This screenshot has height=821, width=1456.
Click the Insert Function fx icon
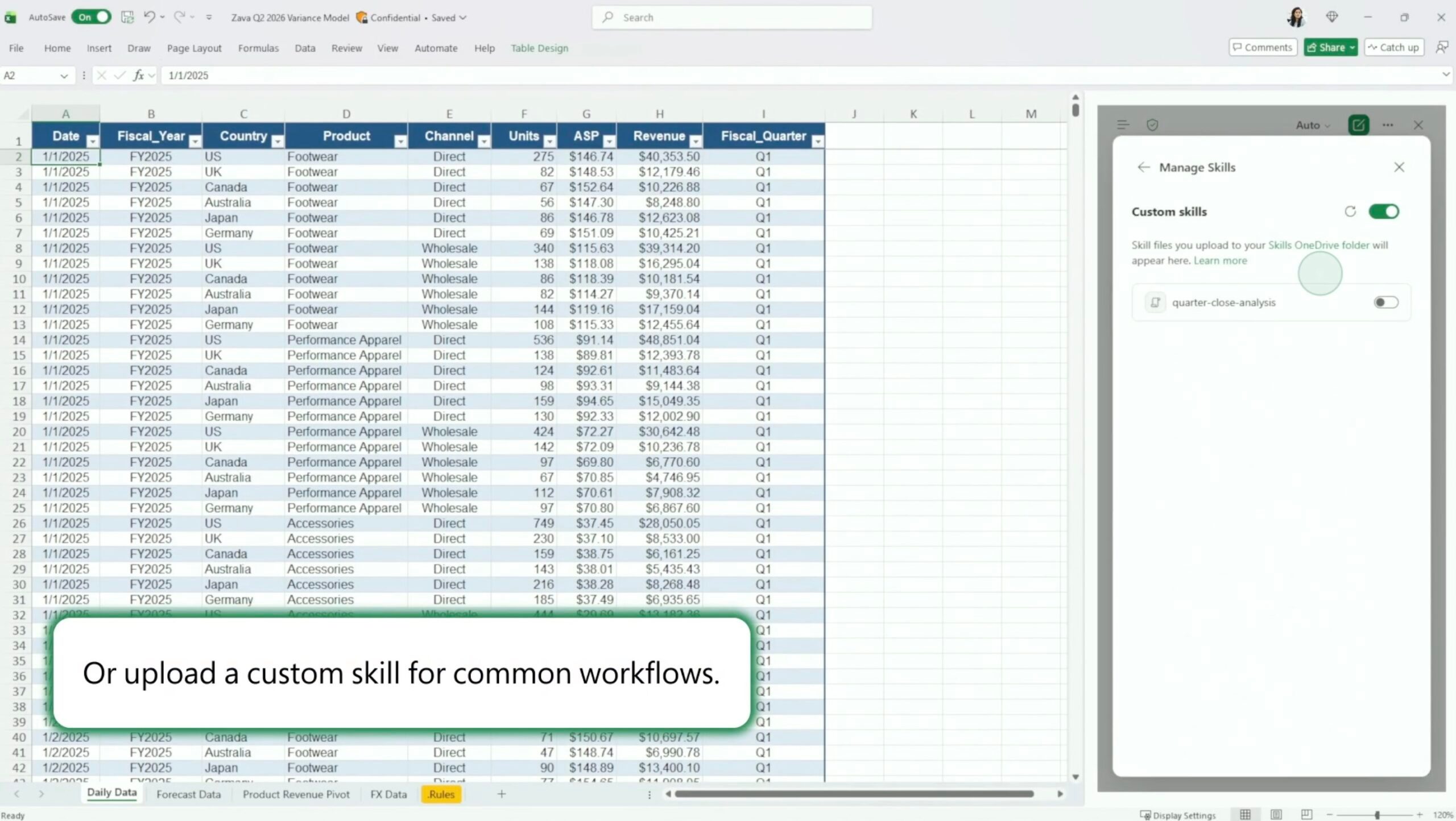[138, 76]
